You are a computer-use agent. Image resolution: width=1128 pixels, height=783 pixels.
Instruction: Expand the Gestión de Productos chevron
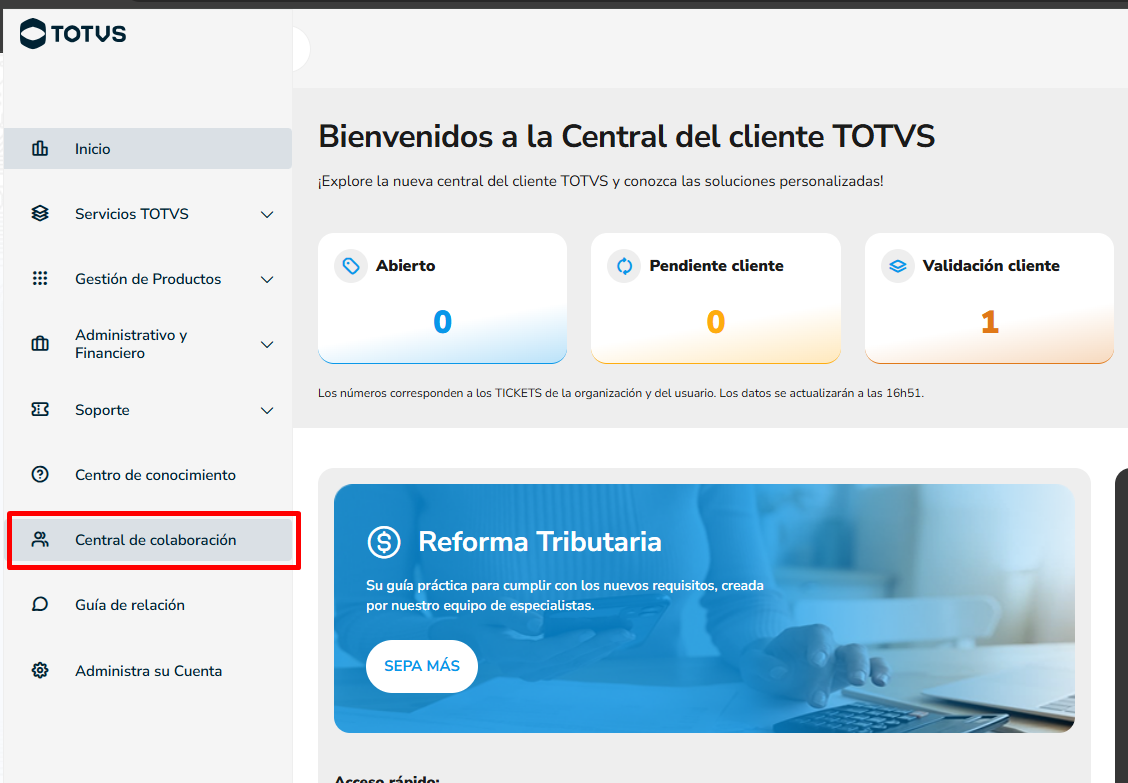(x=267, y=279)
